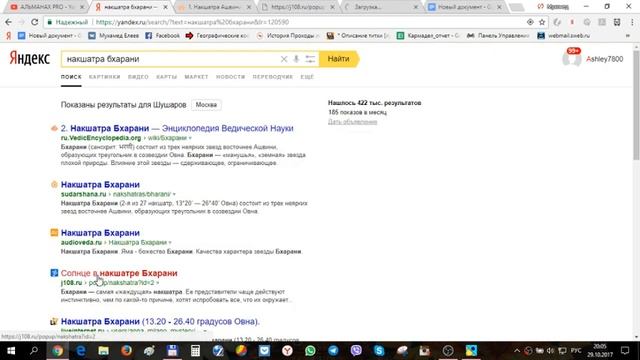Open File Explorer from the taskbar
This screenshot has width=640, height=360.
point(103,351)
